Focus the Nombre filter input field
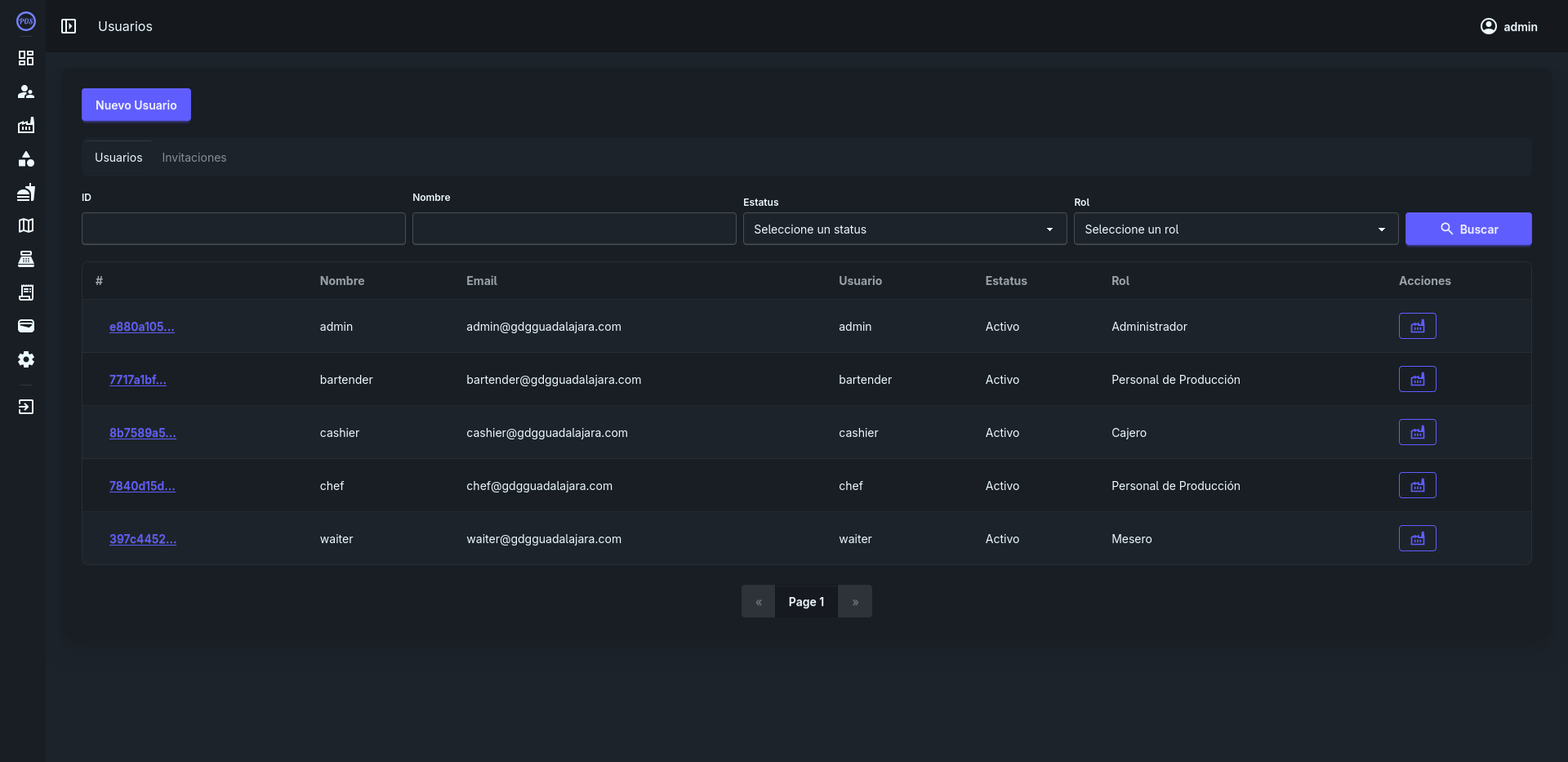Image resolution: width=1568 pixels, height=762 pixels. (x=574, y=229)
